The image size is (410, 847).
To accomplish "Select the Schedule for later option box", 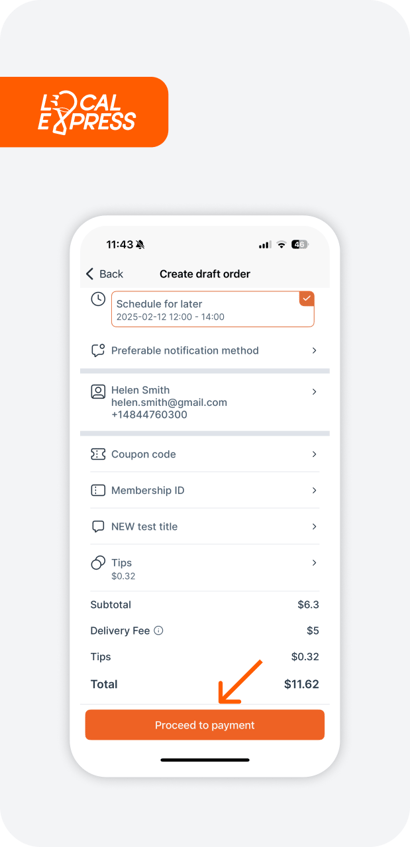I will 212,309.
